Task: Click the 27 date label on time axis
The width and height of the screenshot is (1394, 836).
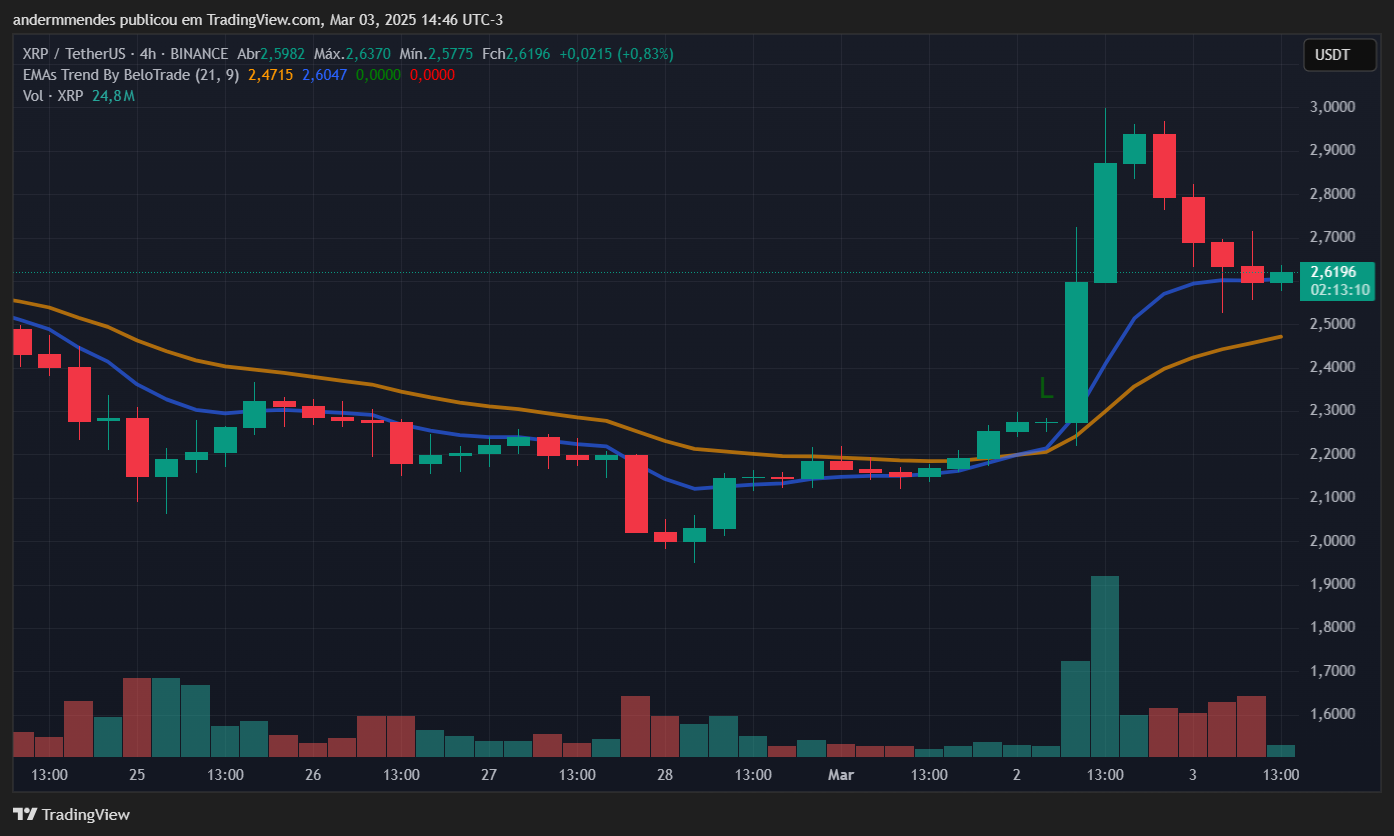Action: point(489,775)
